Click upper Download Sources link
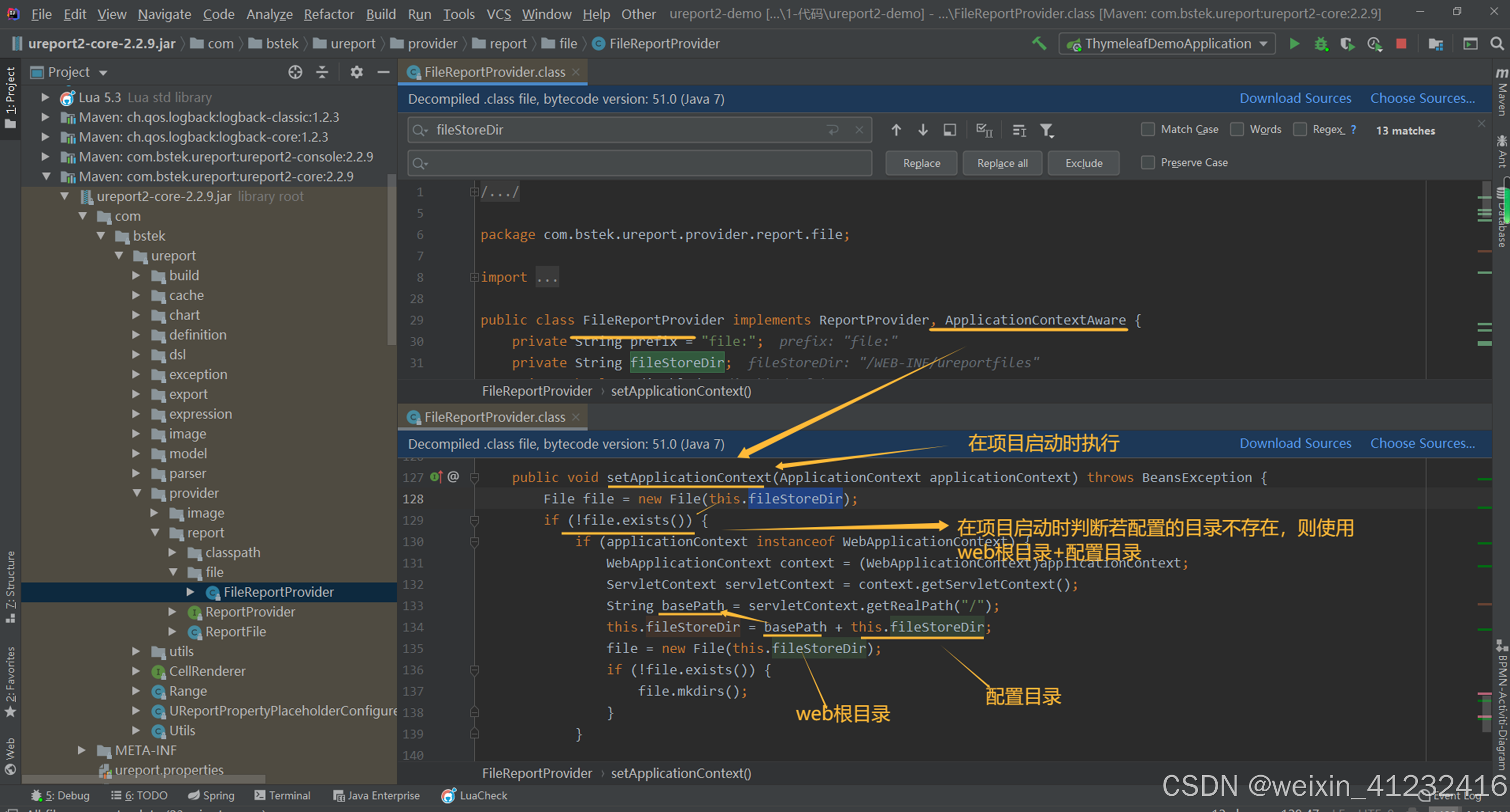Screen dimensions: 1510x812 [1295, 99]
